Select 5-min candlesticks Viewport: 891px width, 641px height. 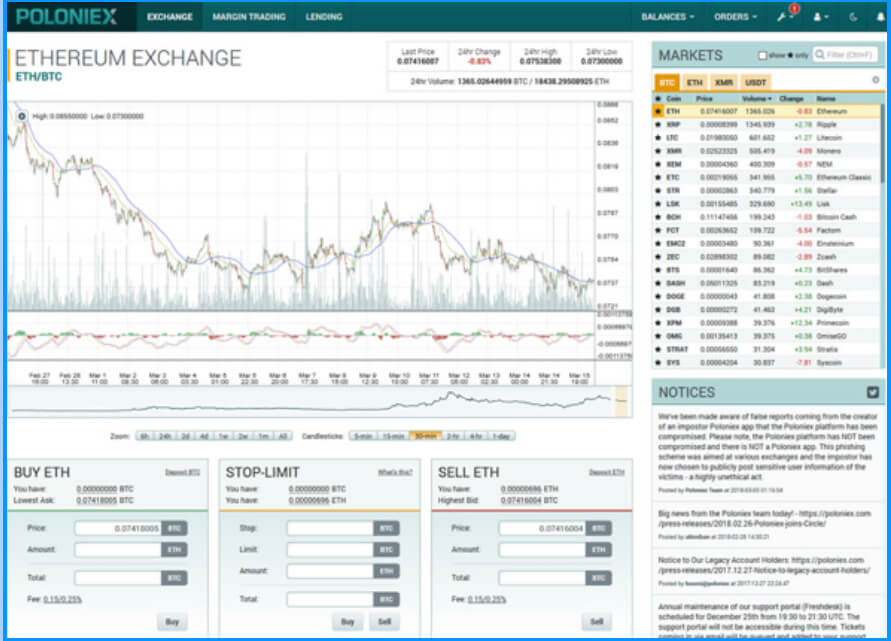click(x=363, y=436)
